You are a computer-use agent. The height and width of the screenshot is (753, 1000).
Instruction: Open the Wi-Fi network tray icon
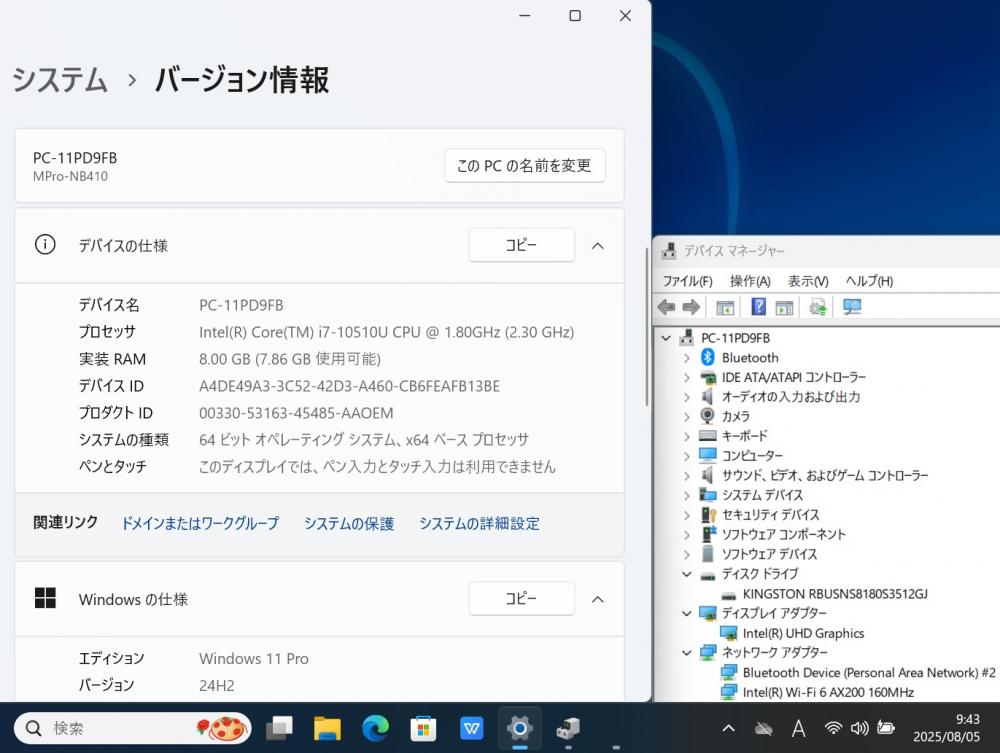[x=833, y=727]
